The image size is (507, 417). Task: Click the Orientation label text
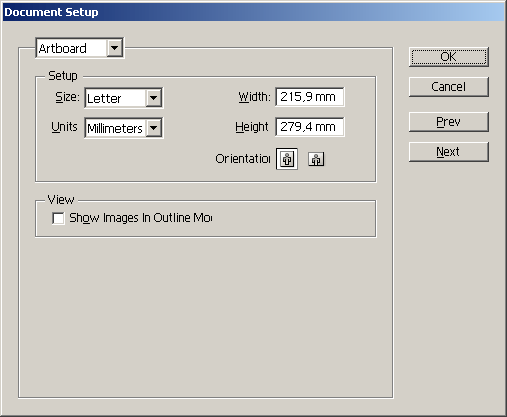tap(243, 159)
